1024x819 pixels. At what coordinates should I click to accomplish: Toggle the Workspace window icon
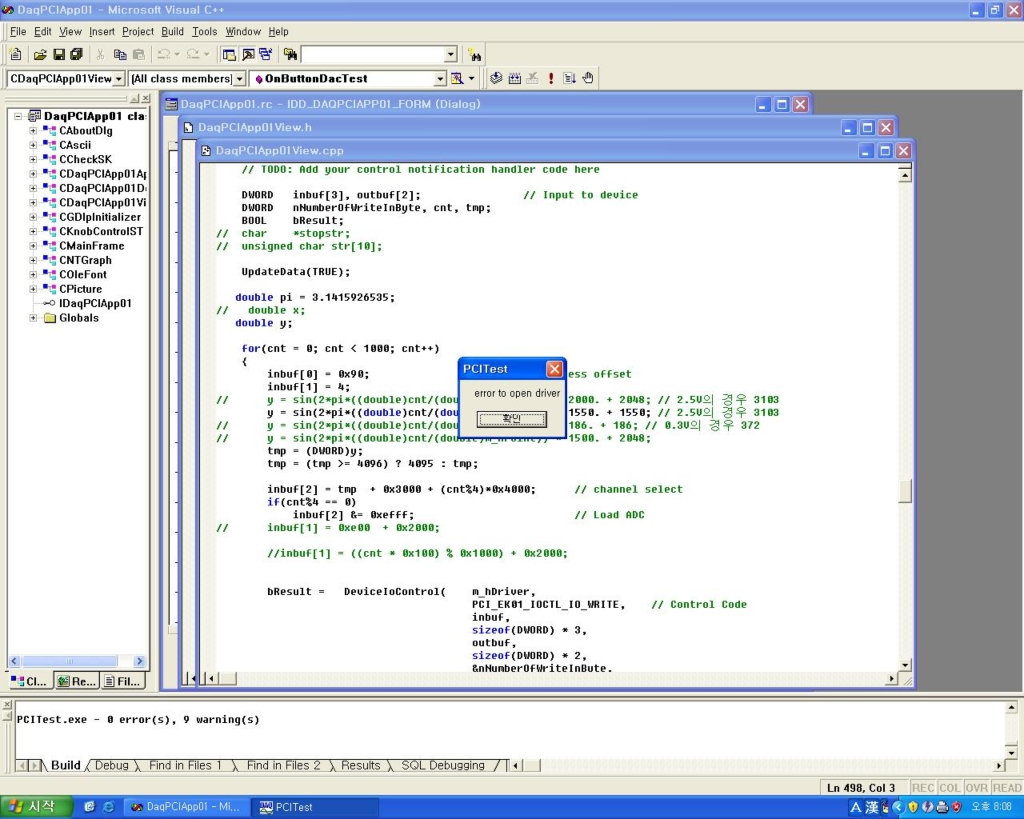pos(229,55)
